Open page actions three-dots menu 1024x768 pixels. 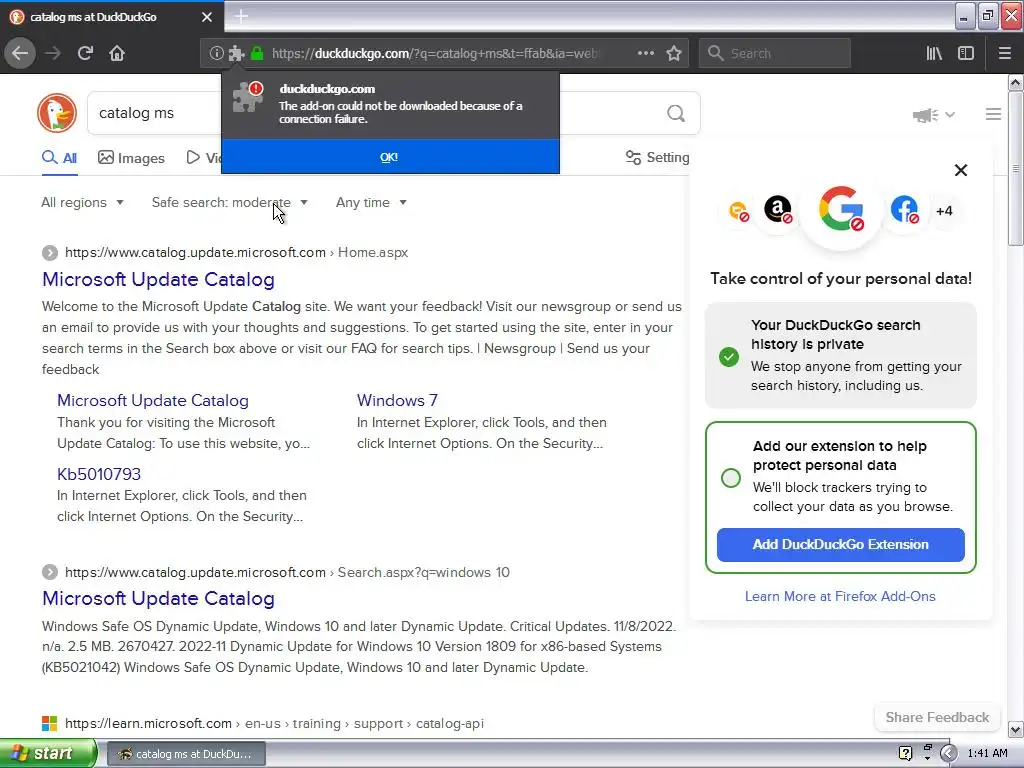(645, 53)
